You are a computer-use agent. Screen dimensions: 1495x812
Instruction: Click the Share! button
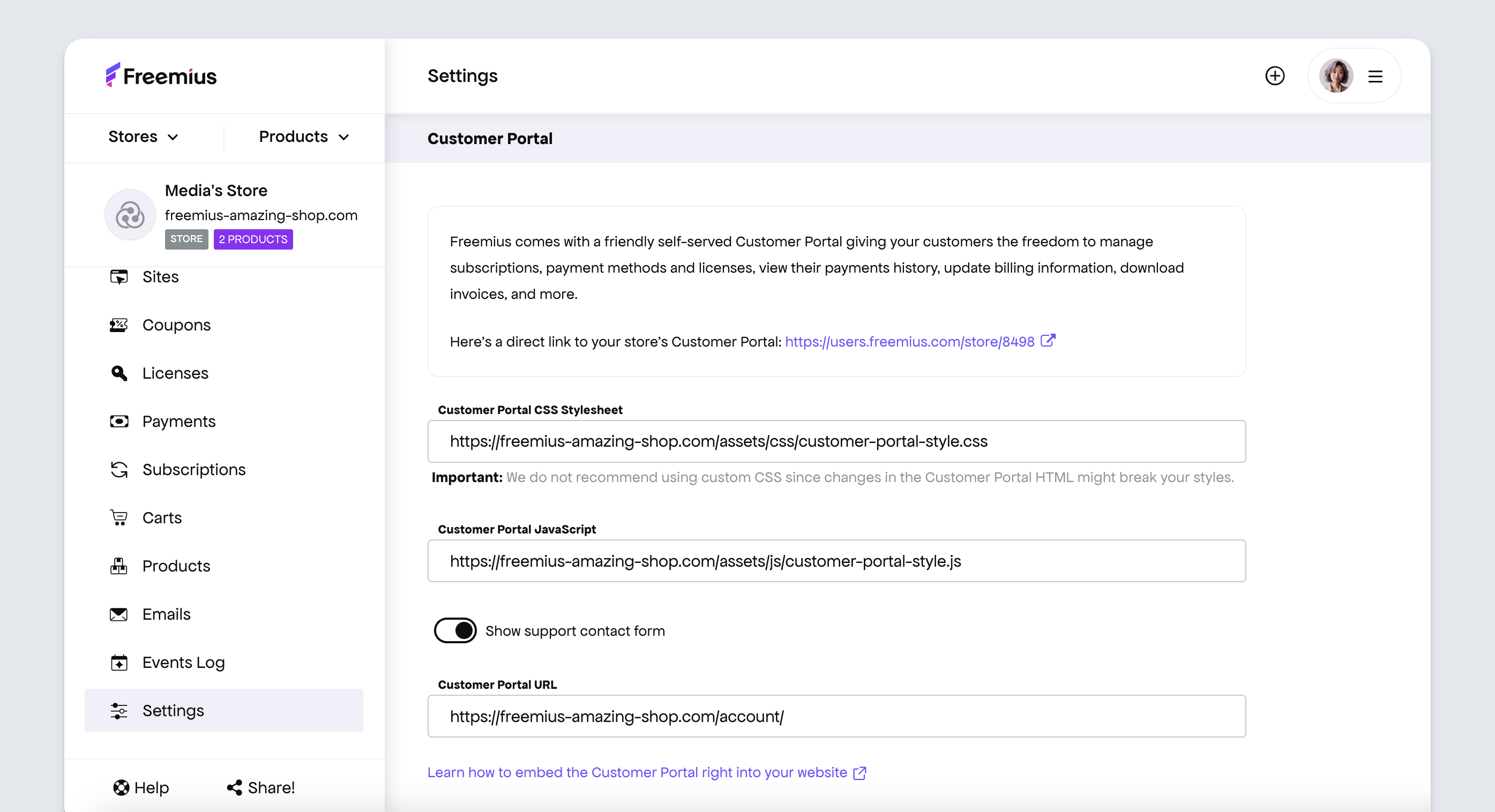pyautogui.click(x=260, y=787)
